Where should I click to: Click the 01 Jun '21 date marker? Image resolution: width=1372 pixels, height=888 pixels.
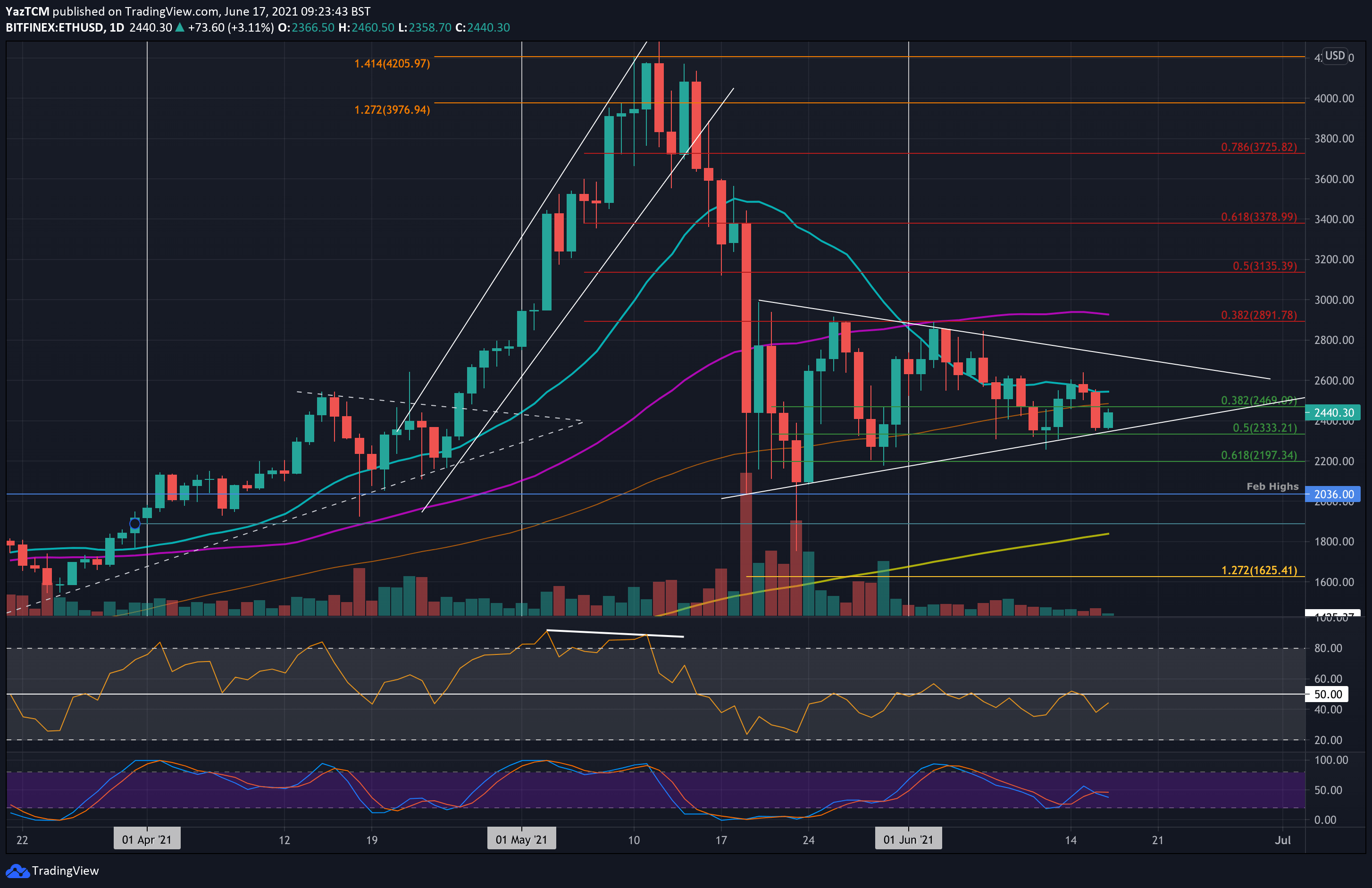point(909,839)
